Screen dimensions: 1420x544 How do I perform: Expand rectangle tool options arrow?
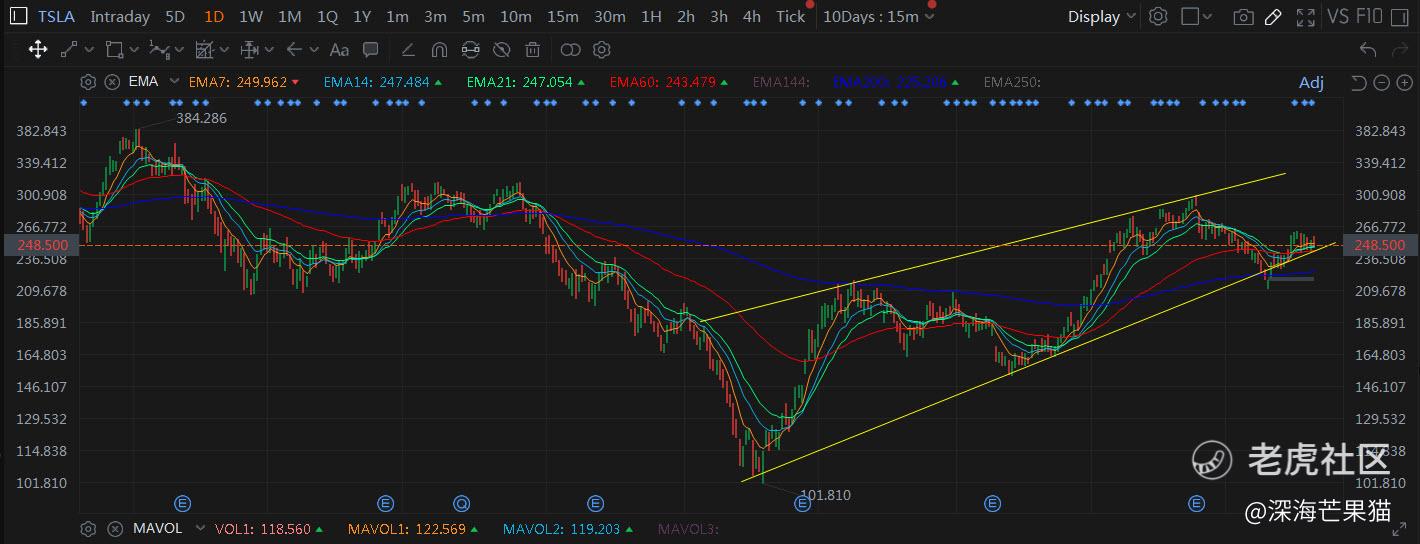coord(135,49)
